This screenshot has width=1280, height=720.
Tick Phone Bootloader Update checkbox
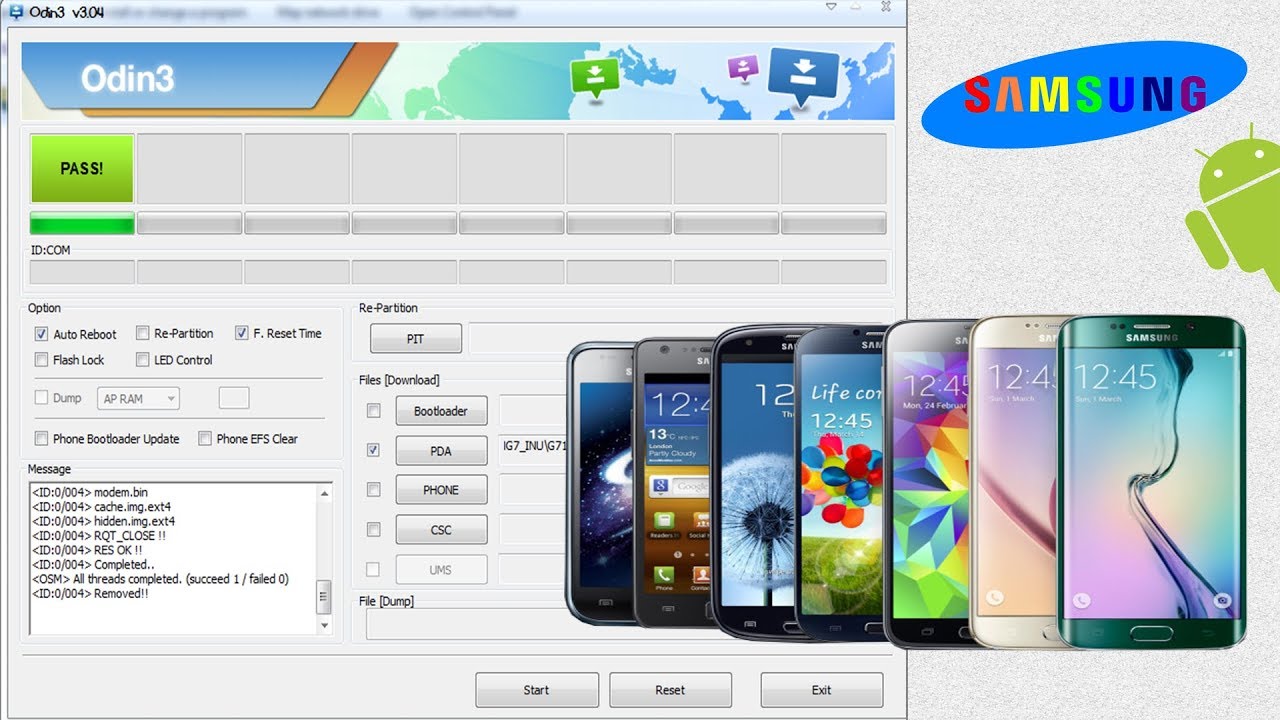[41, 438]
